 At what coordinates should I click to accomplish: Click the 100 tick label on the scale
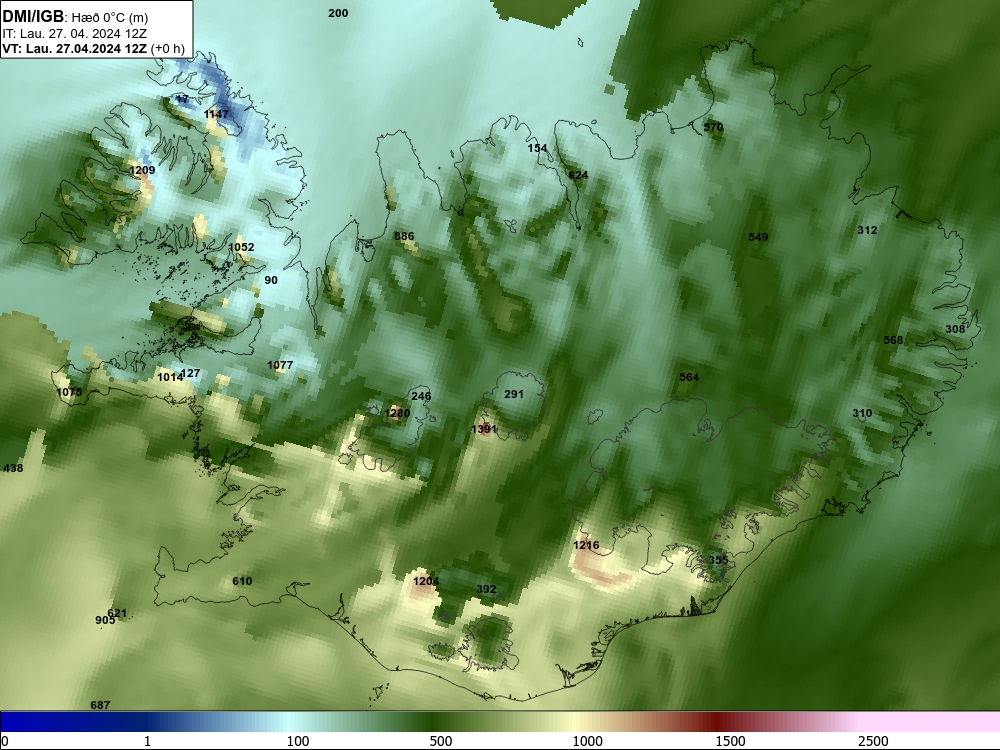(x=298, y=741)
